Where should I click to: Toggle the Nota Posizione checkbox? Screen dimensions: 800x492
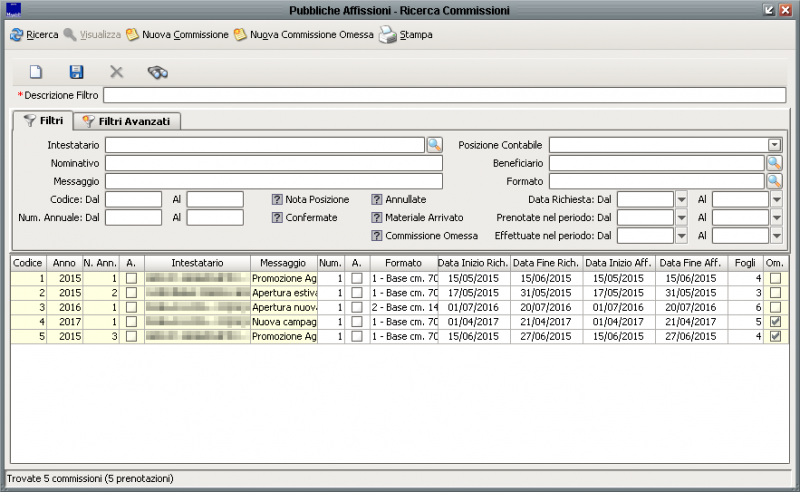click(x=277, y=199)
